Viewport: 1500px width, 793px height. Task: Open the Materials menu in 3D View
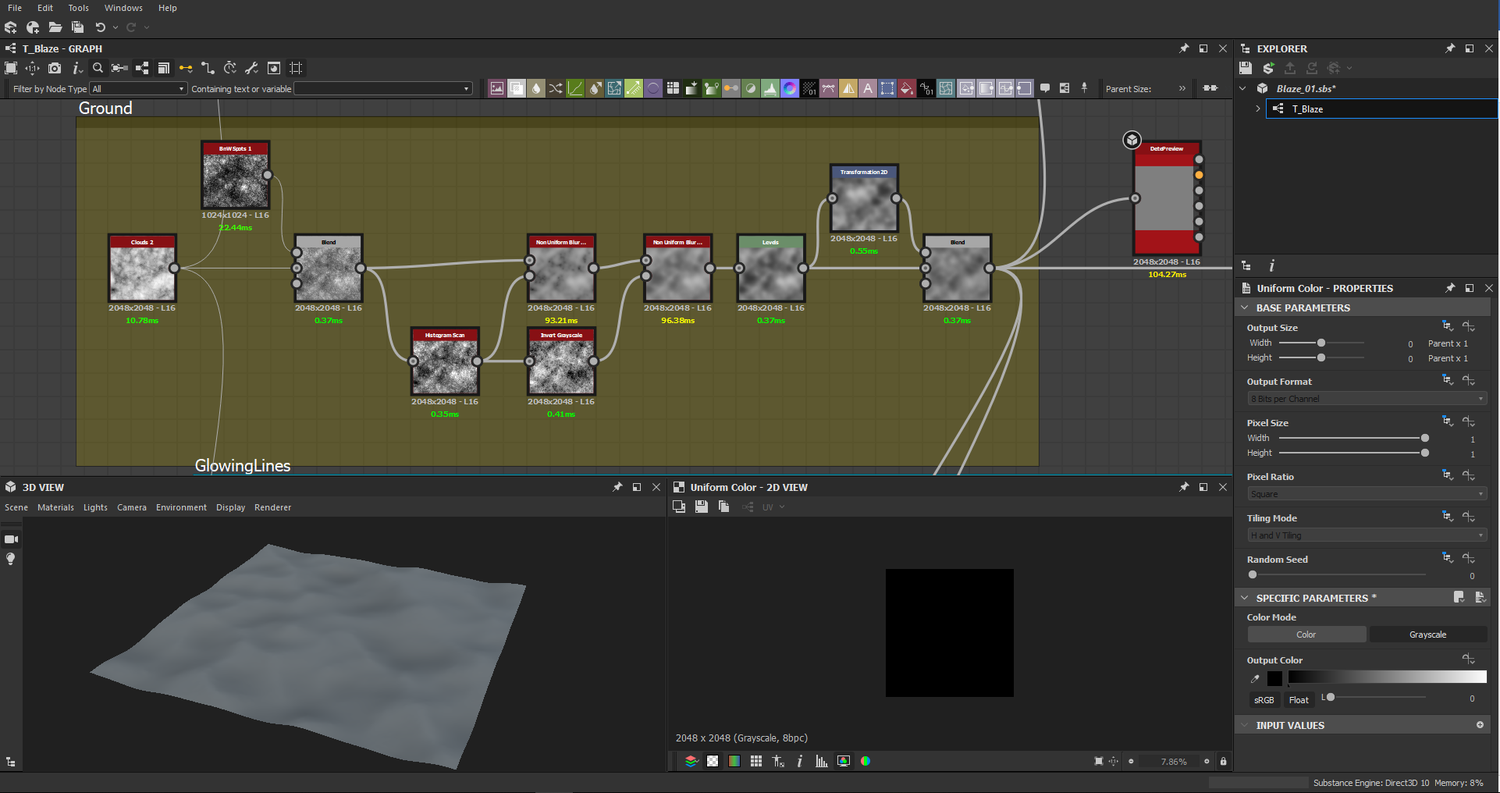pyautogui.click(x=56, y=507)
